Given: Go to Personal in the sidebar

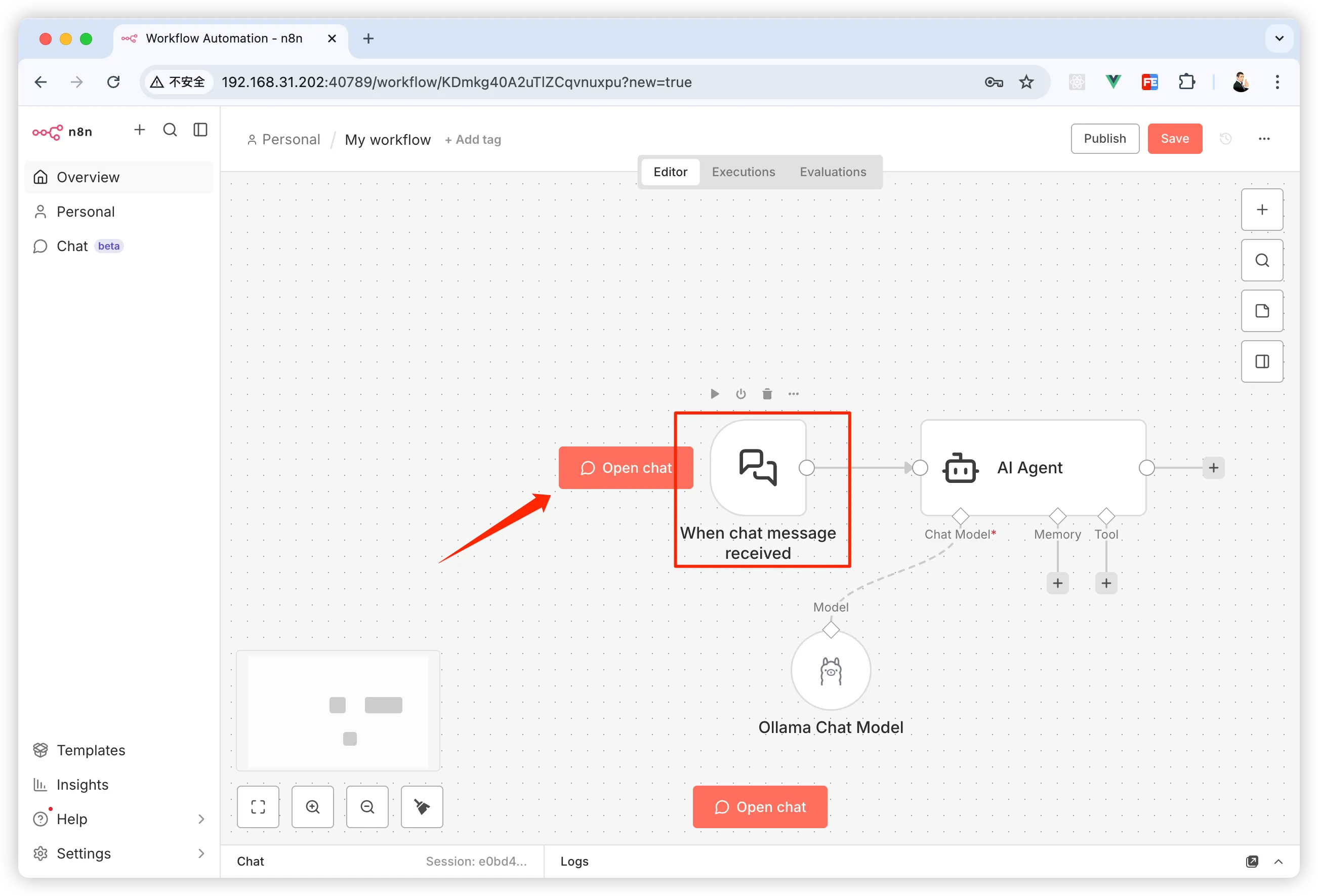Looking at the screenshot, I should click(119, 212).
